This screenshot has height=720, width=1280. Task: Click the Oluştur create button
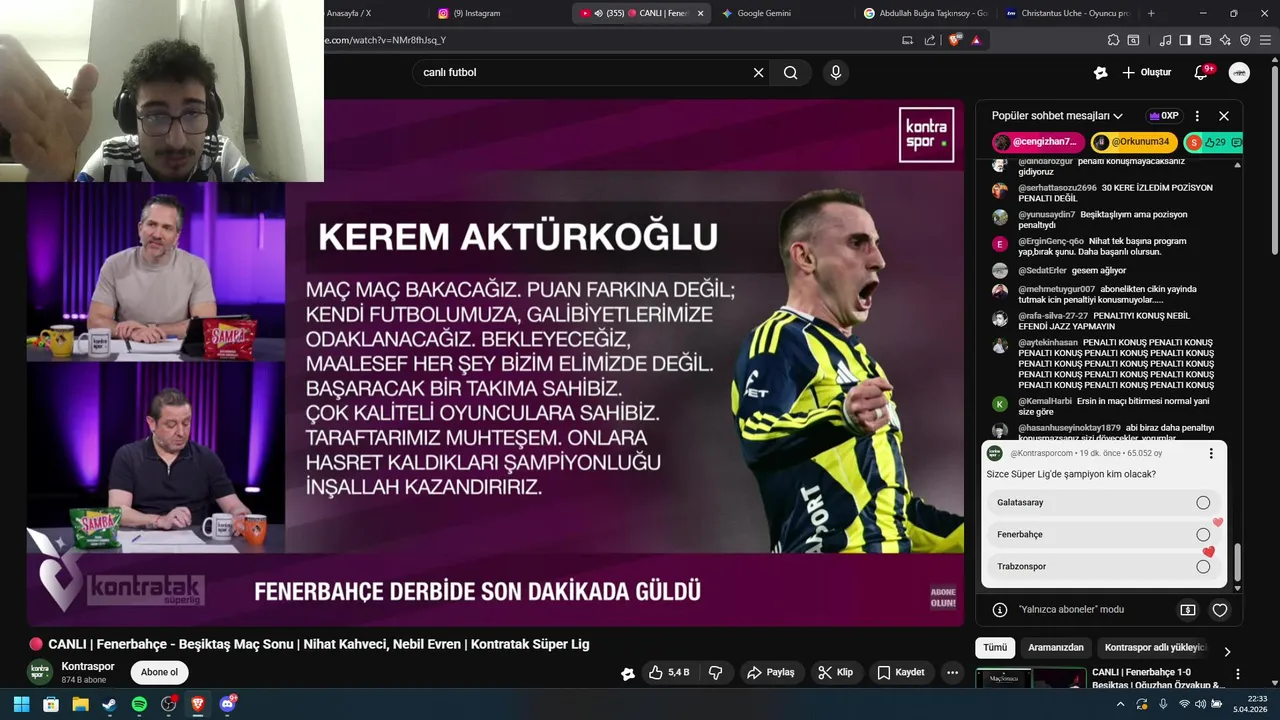pos(1146,72)
